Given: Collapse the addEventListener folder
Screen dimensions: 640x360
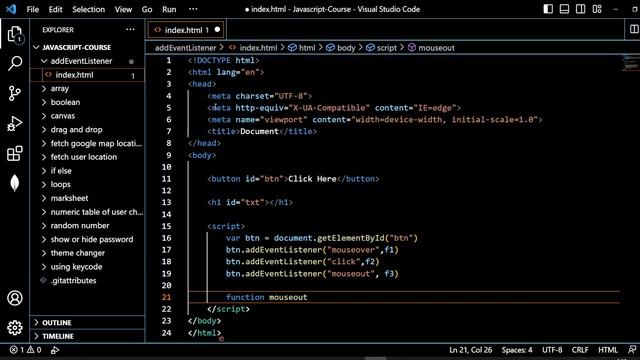Looking at the screenshot, I should [x=87, y=61].
